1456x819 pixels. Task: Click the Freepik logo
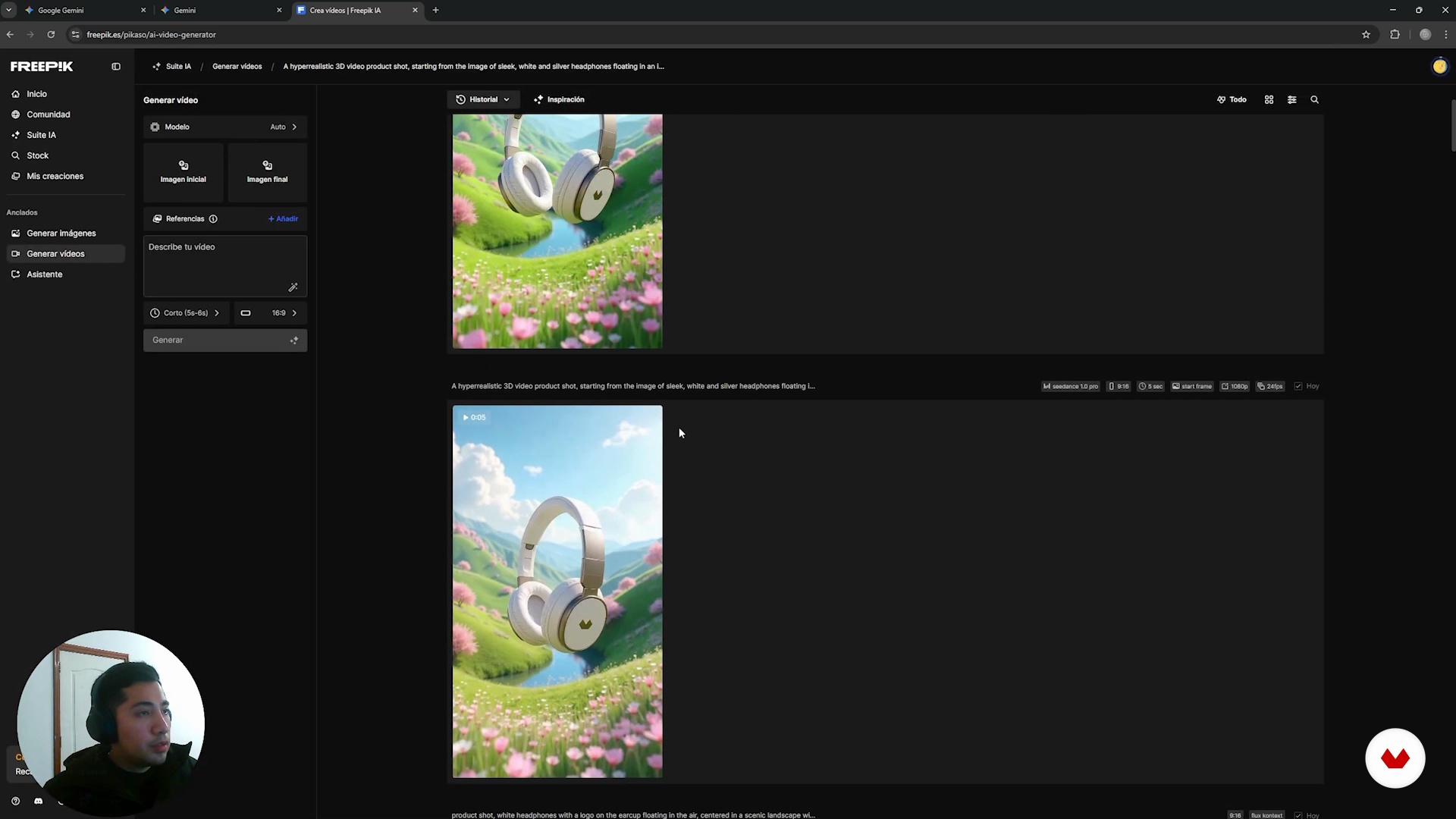tap(42, 67)
